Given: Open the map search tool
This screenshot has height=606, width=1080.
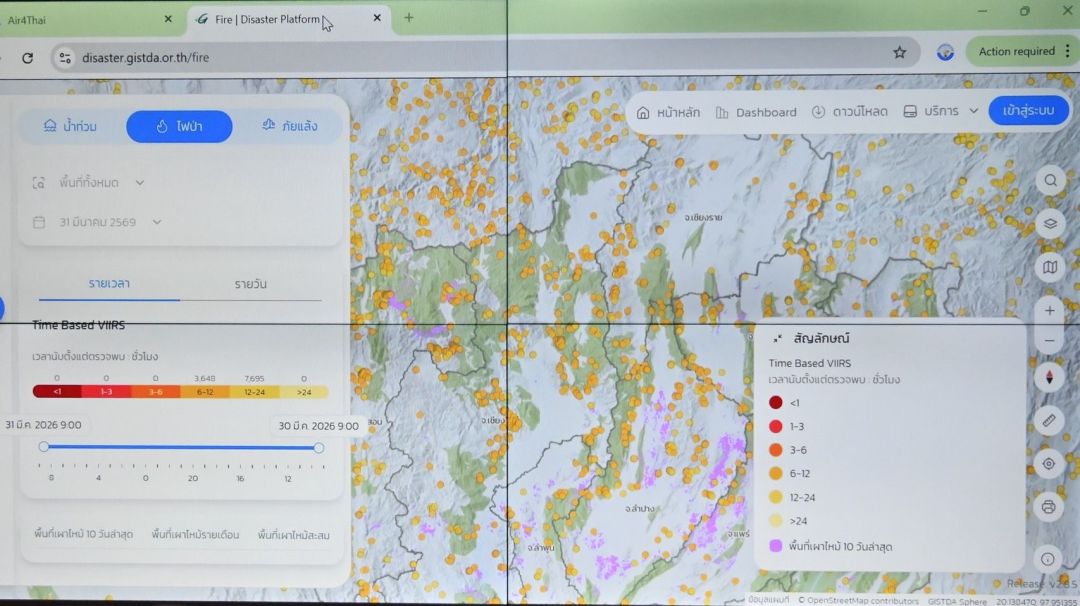Looking at the screenshot, I should click(x=1050, y=181).
